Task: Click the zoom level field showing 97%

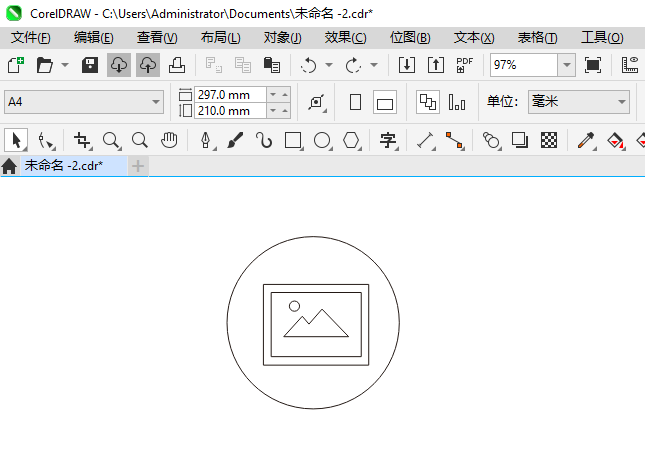Action: 524,65
